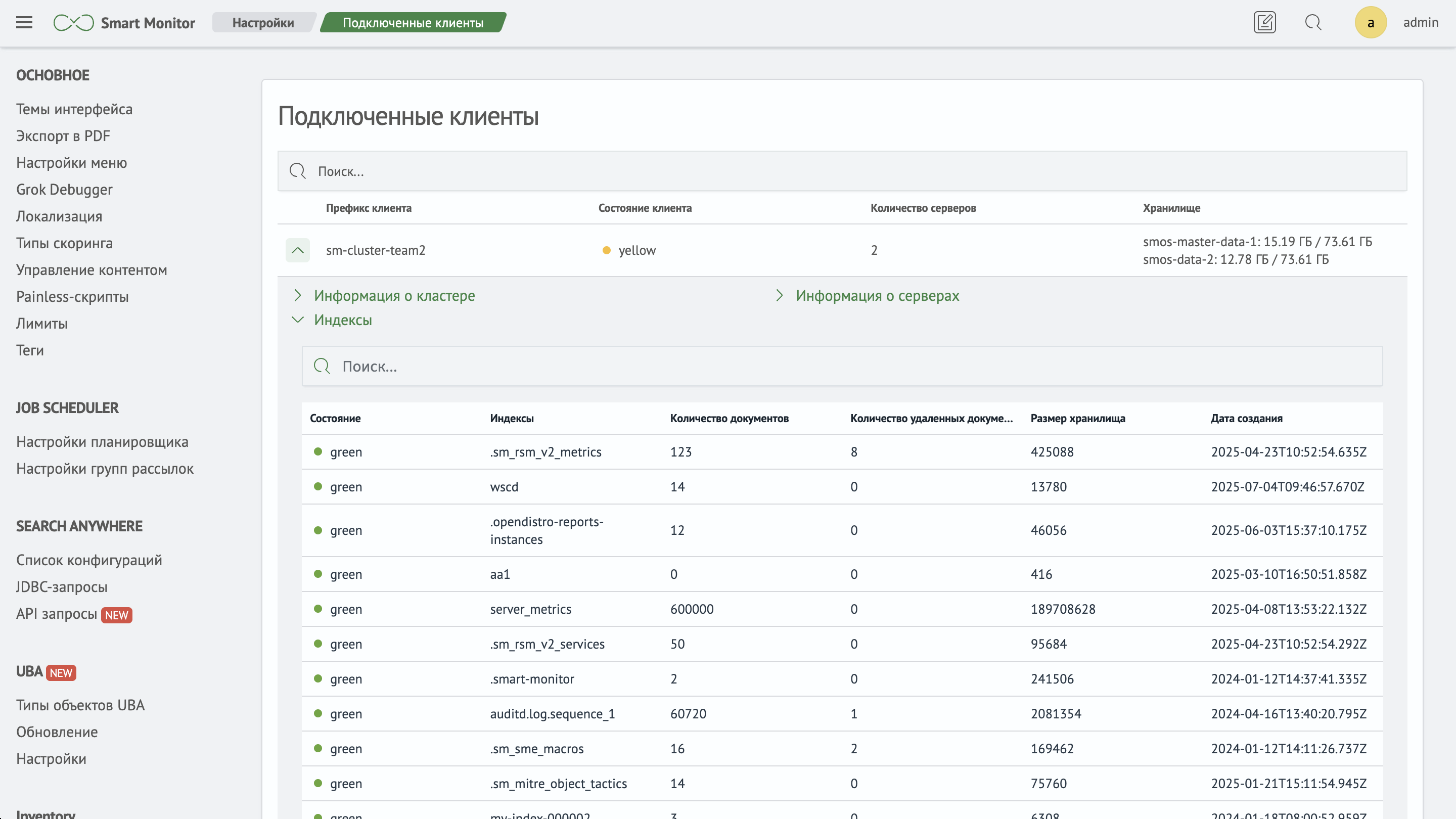
Task: Click the Индексы column header
Action: click(512, 418)
